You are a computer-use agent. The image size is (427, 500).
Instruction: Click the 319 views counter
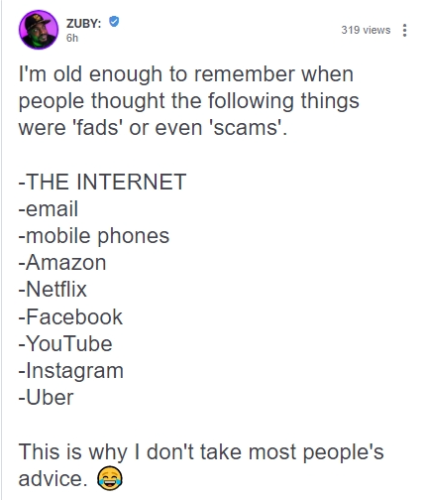pos(366,30)
